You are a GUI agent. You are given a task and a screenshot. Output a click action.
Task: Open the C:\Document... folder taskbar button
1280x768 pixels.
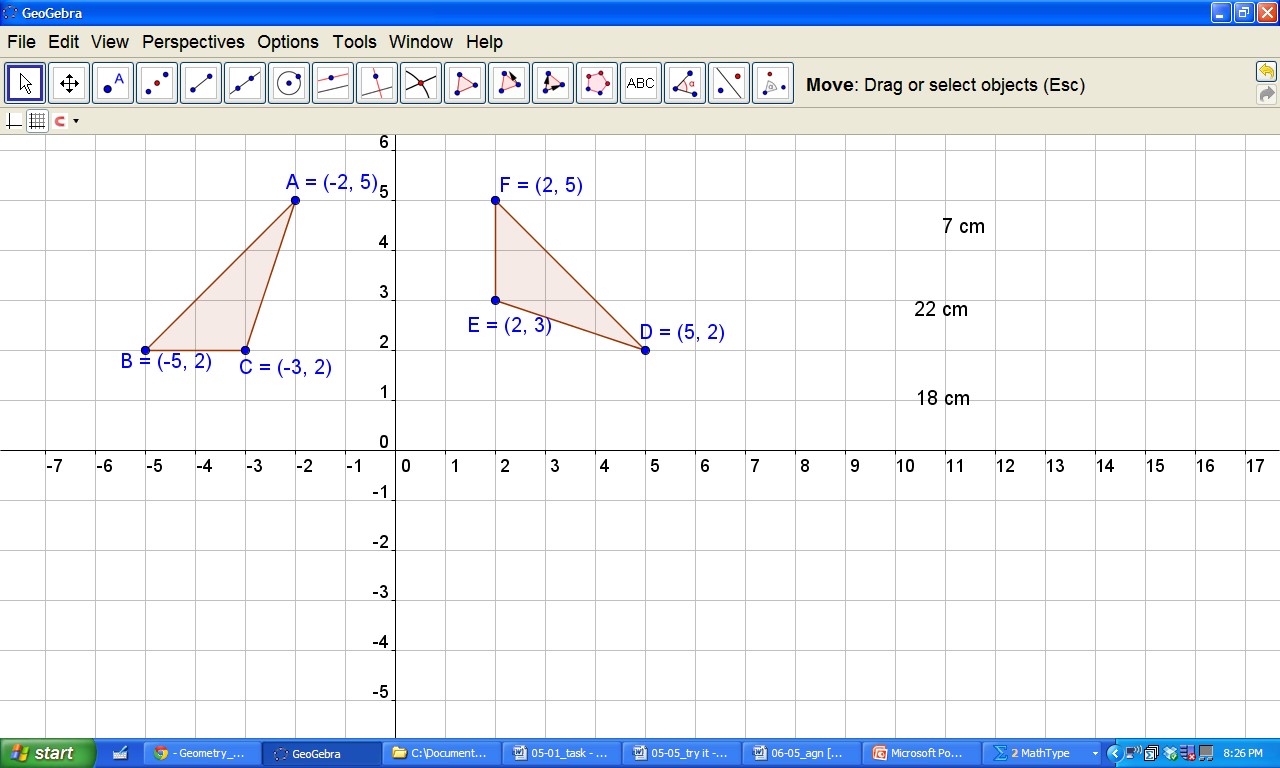click(x=442, y=753)
